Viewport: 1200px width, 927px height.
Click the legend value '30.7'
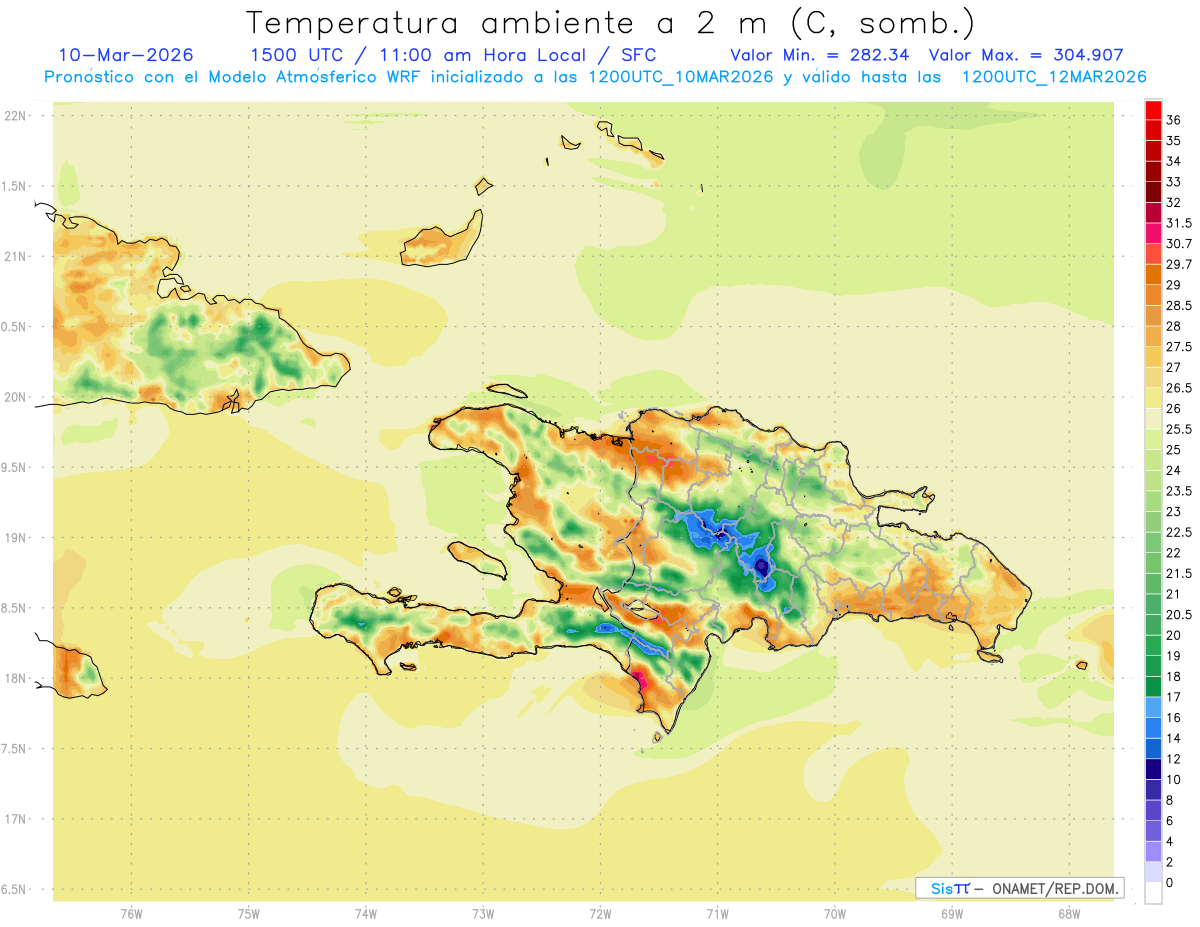pos(1179,243)
